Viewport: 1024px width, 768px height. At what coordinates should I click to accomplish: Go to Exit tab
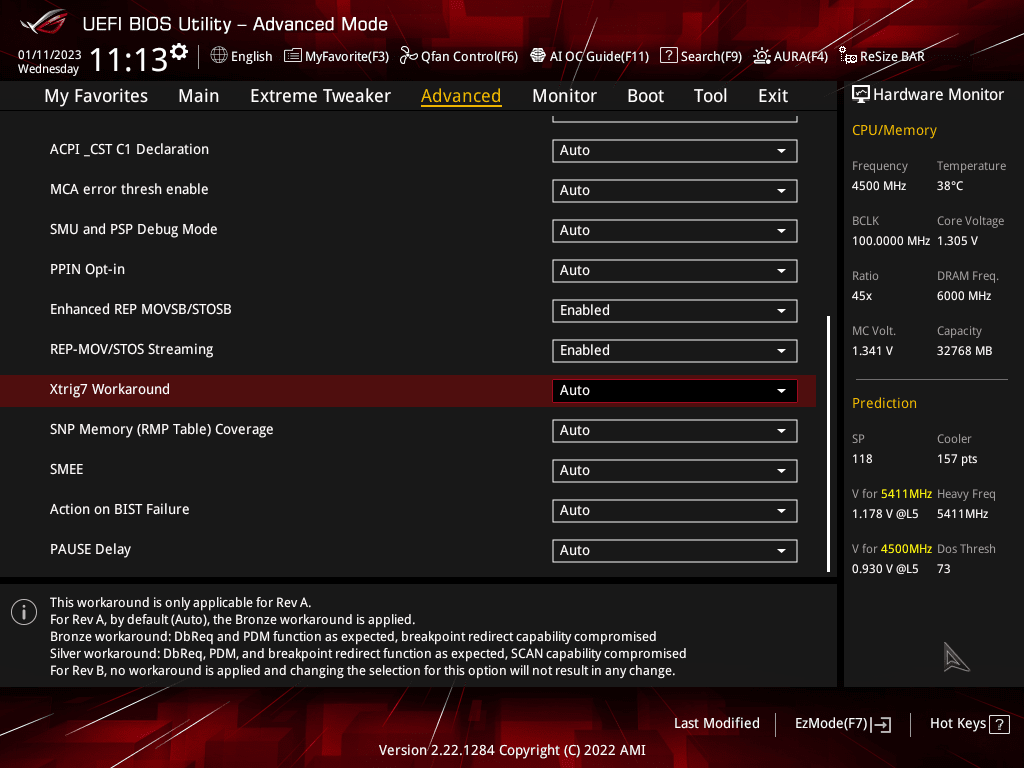coord(773,96)
